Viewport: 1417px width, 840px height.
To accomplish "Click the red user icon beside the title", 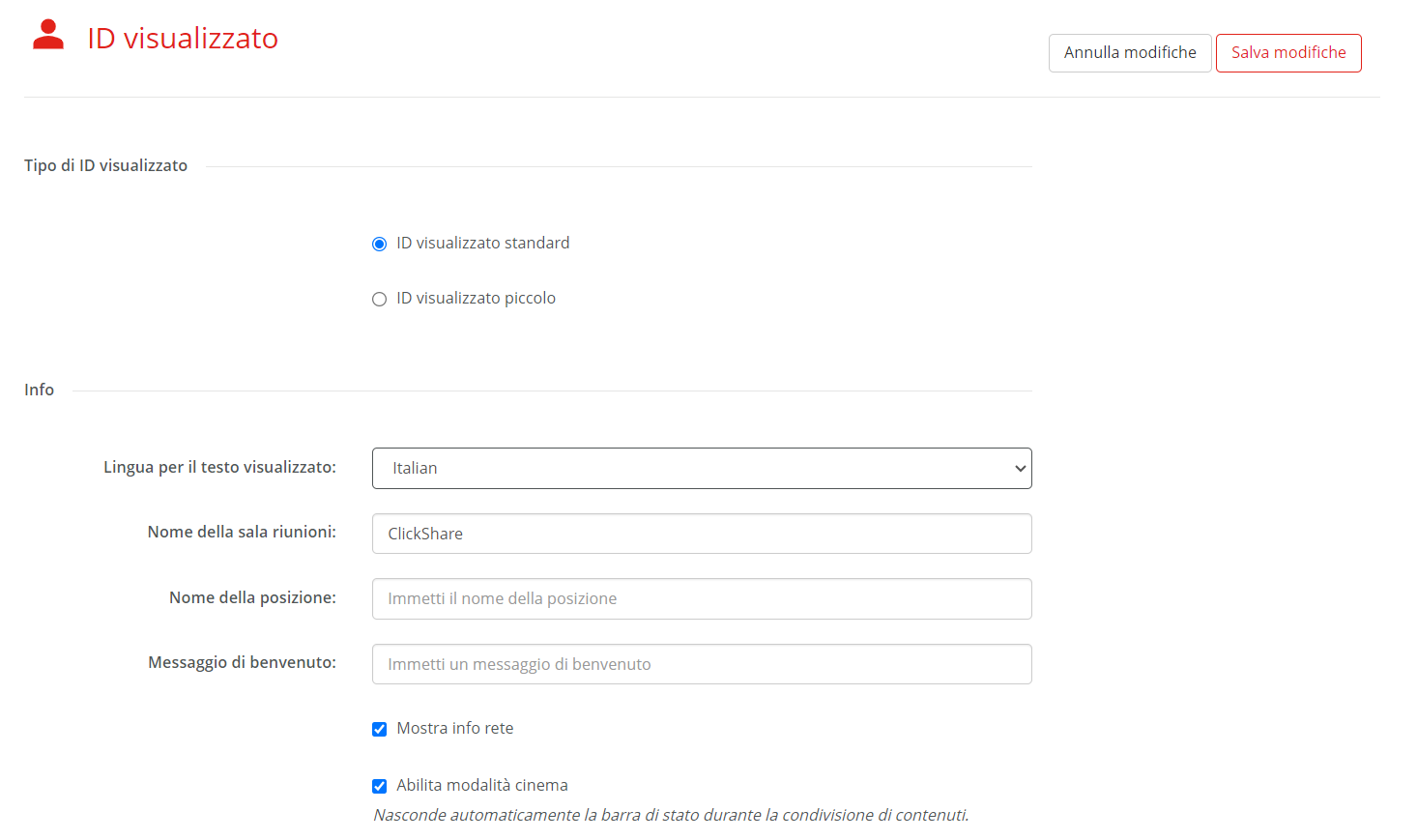I will point(47,35).
